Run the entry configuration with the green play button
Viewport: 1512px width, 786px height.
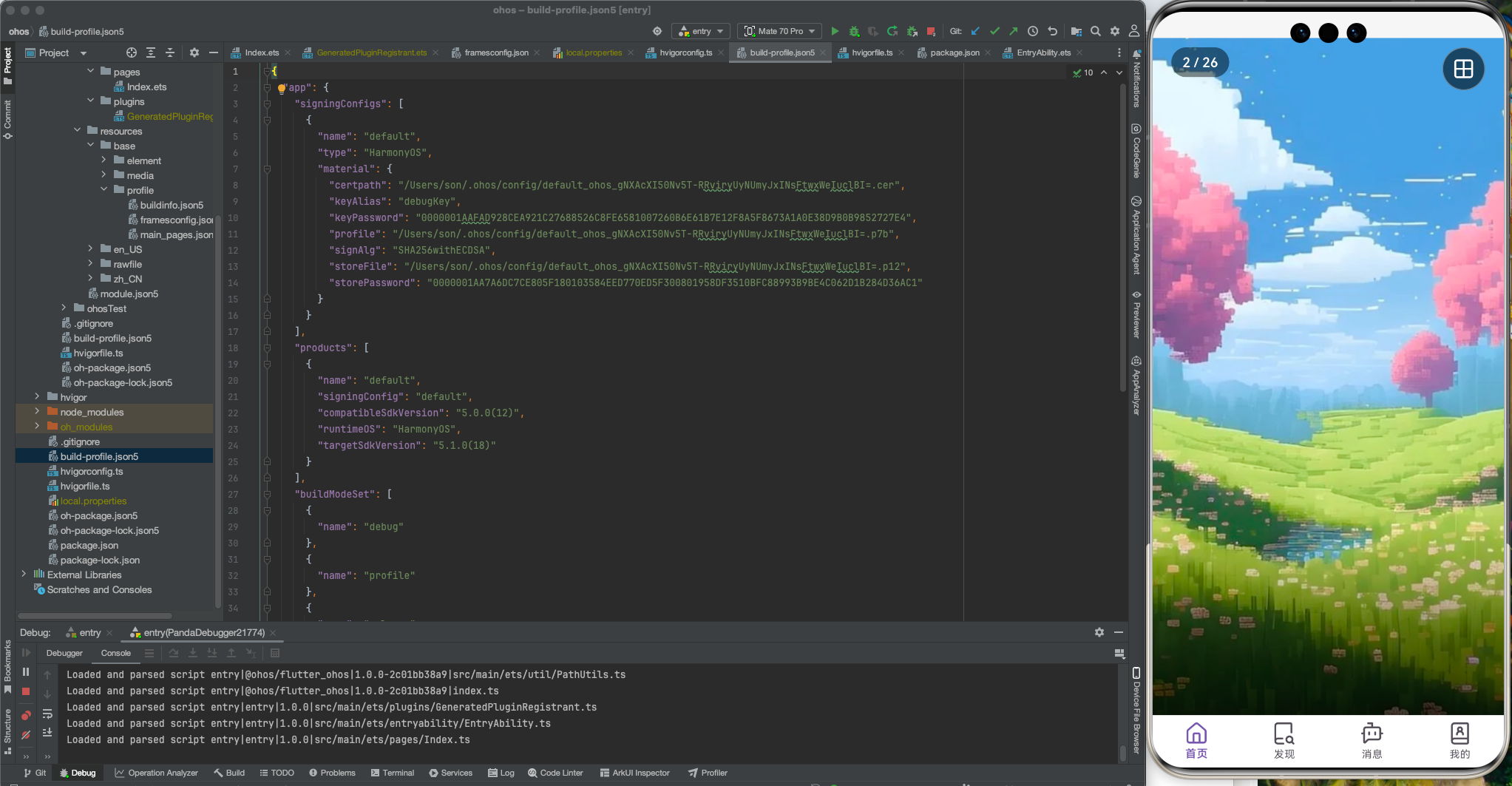click(x=835, y=31)
